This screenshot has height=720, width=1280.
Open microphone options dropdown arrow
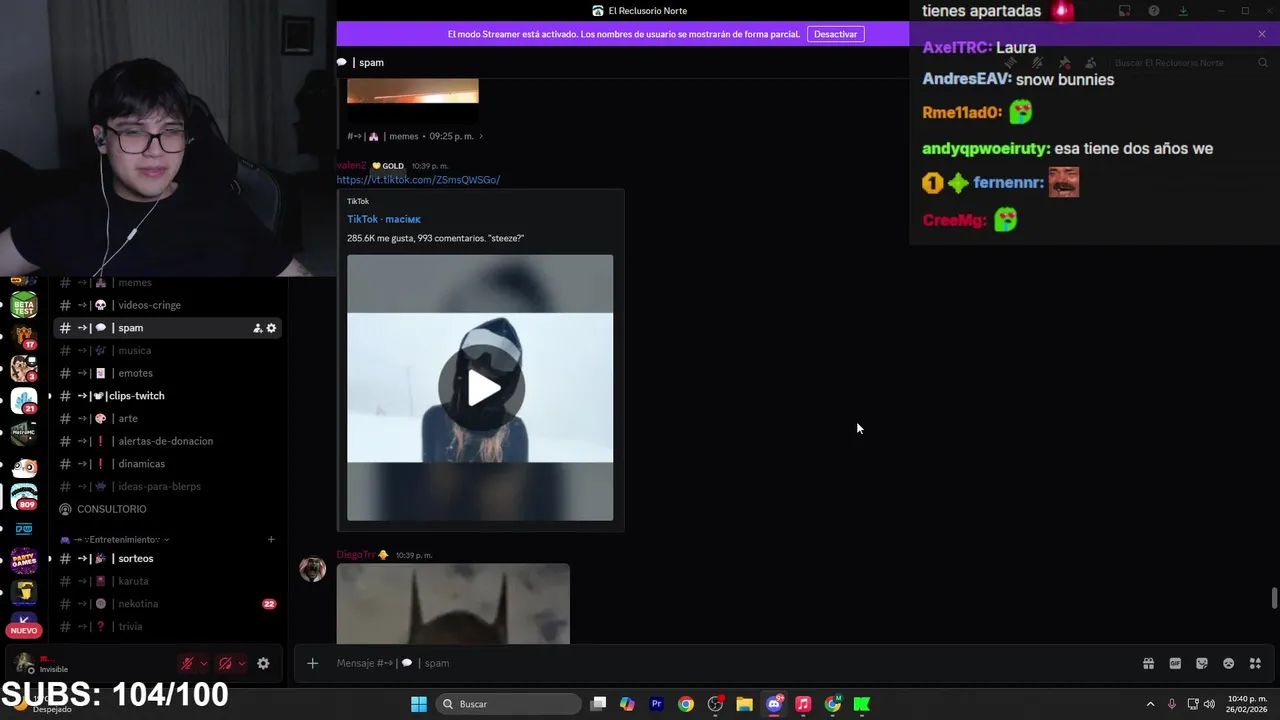[x=204, y=663]
